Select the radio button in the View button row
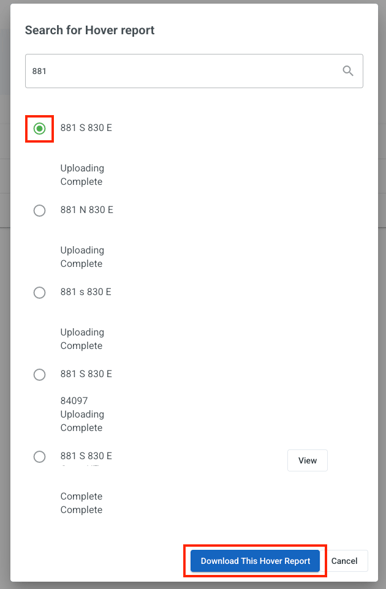 click(39, 456)
